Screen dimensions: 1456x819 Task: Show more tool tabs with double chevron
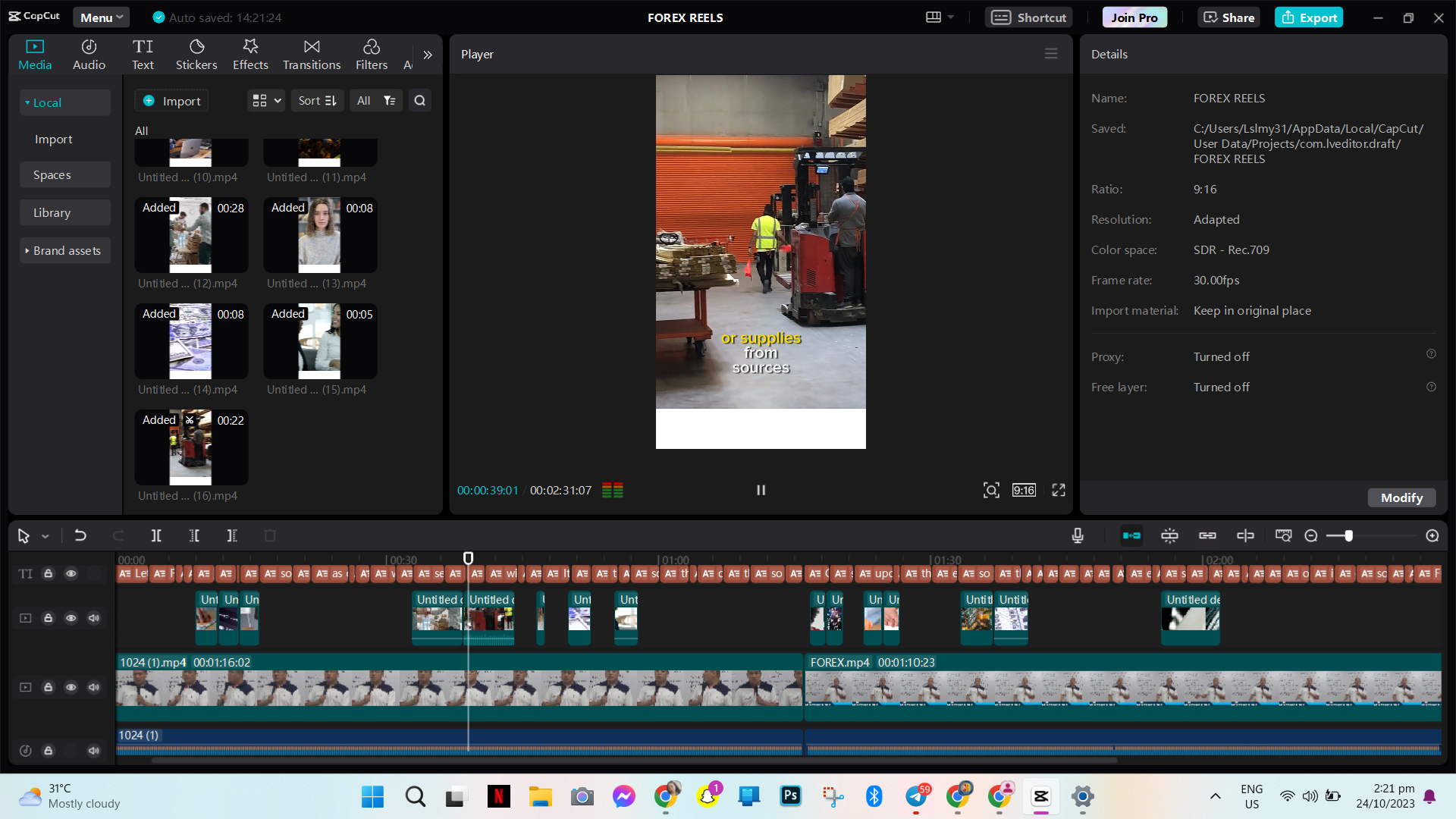(428, 55)
